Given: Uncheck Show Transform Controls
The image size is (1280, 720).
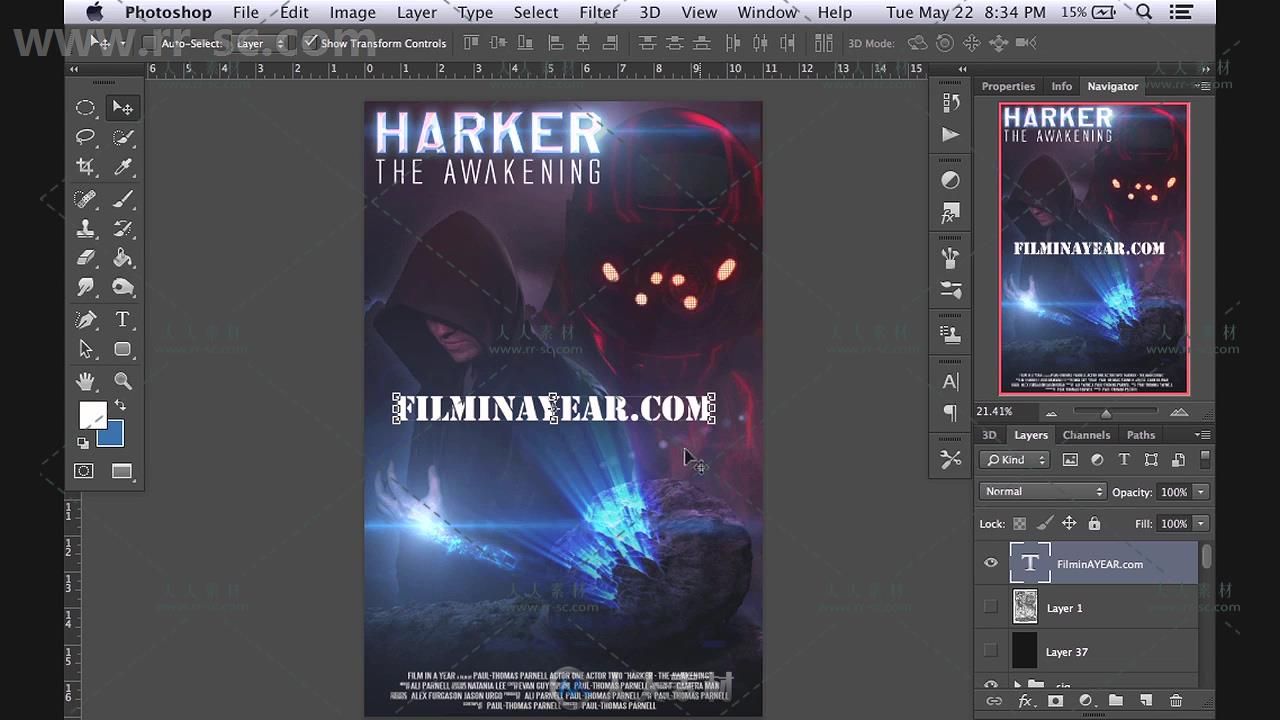Looking at the screenshot, I should 310,43.
